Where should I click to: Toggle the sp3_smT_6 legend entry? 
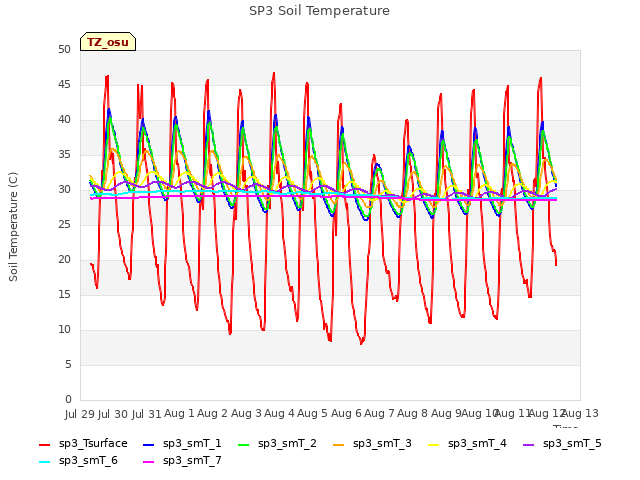(78, 461)
